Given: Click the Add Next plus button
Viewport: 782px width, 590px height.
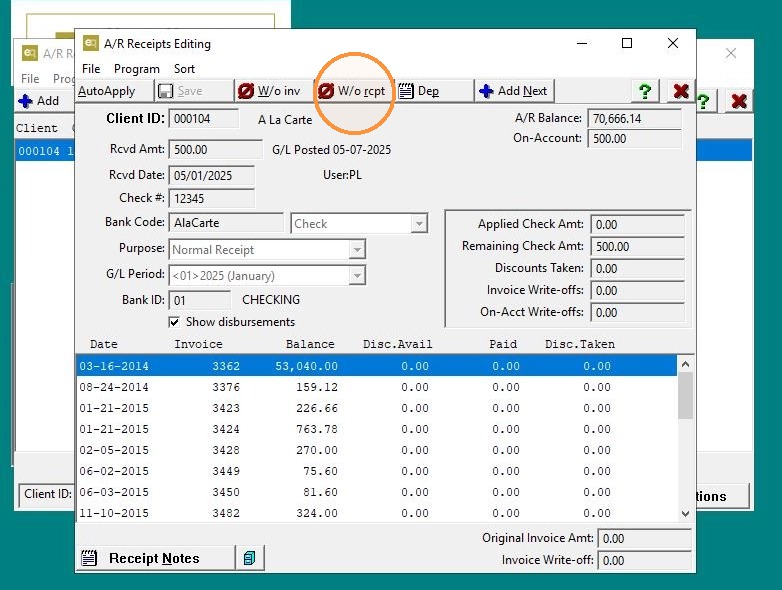Looking at the screenshot, I should tap(514, 91).
